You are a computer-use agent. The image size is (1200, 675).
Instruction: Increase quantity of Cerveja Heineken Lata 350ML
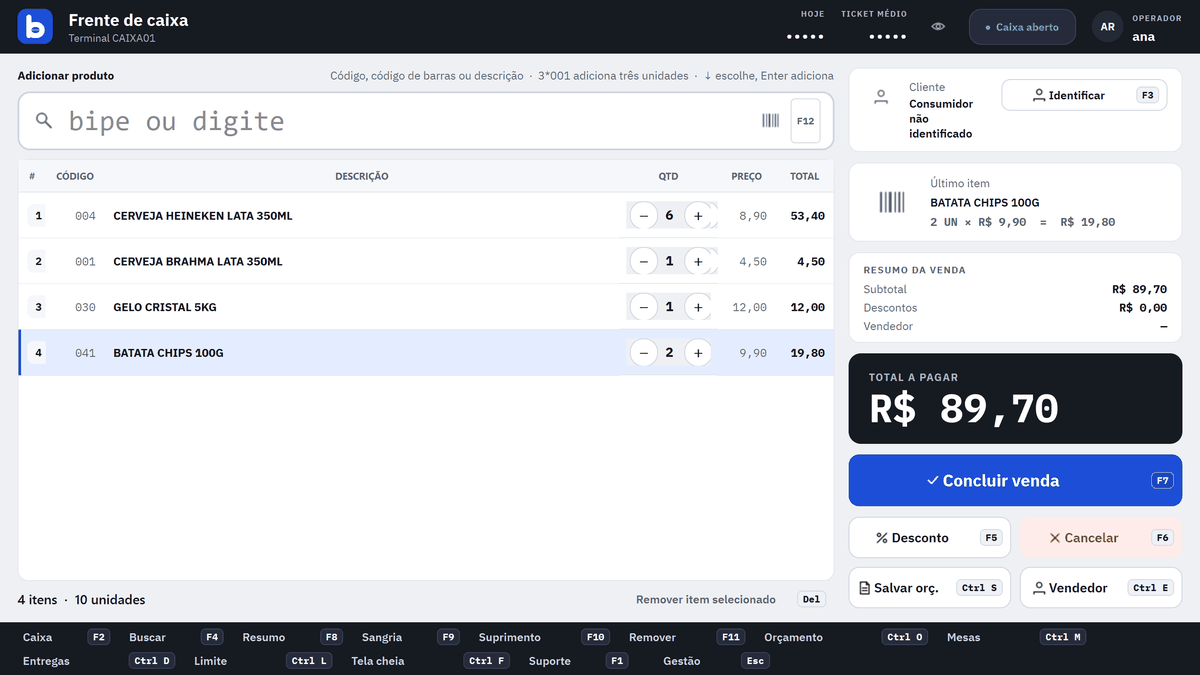(698, 216)
